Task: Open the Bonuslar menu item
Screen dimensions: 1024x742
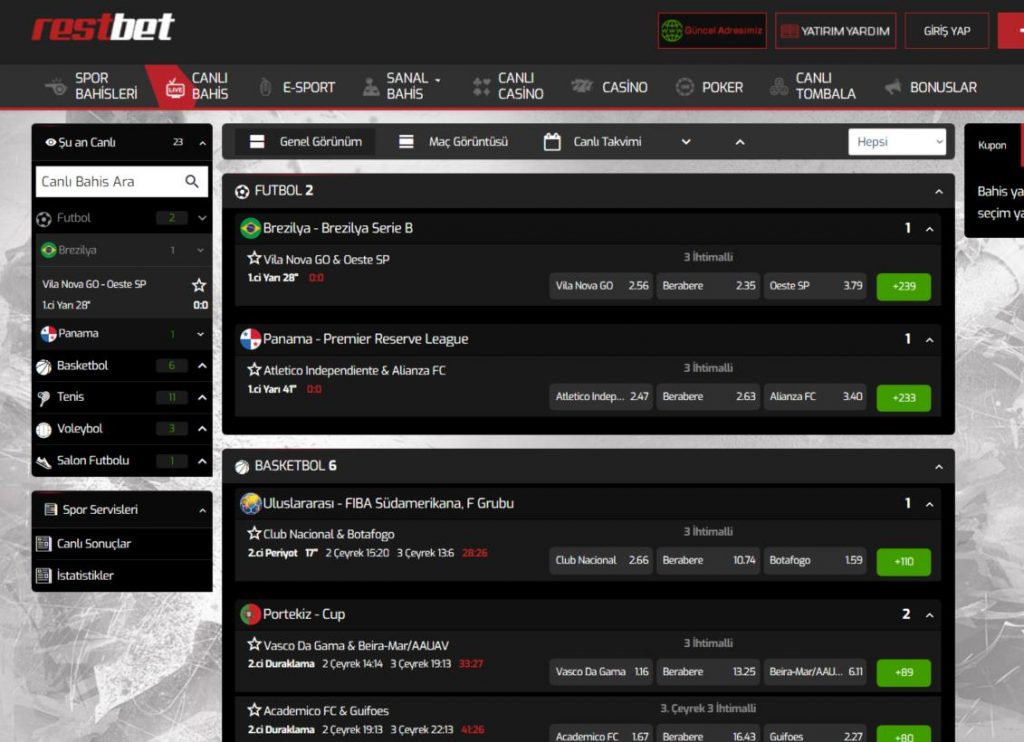Action: click(x=931, y=87)
